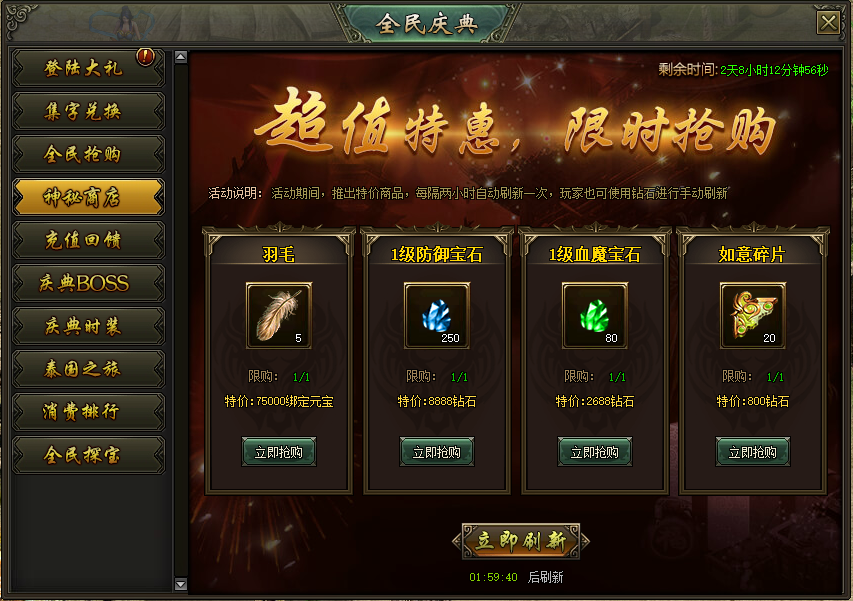Open the 集字兑换 tab
Image resolution: width=853 pixels, height=601 pixels.
click(x=88, y=111)
